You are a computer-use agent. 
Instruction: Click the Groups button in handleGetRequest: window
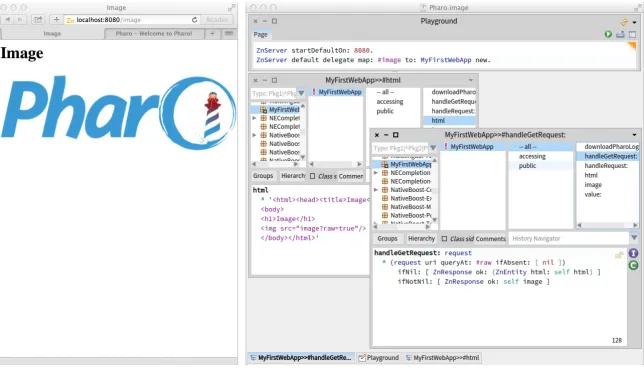coord(387,239)
